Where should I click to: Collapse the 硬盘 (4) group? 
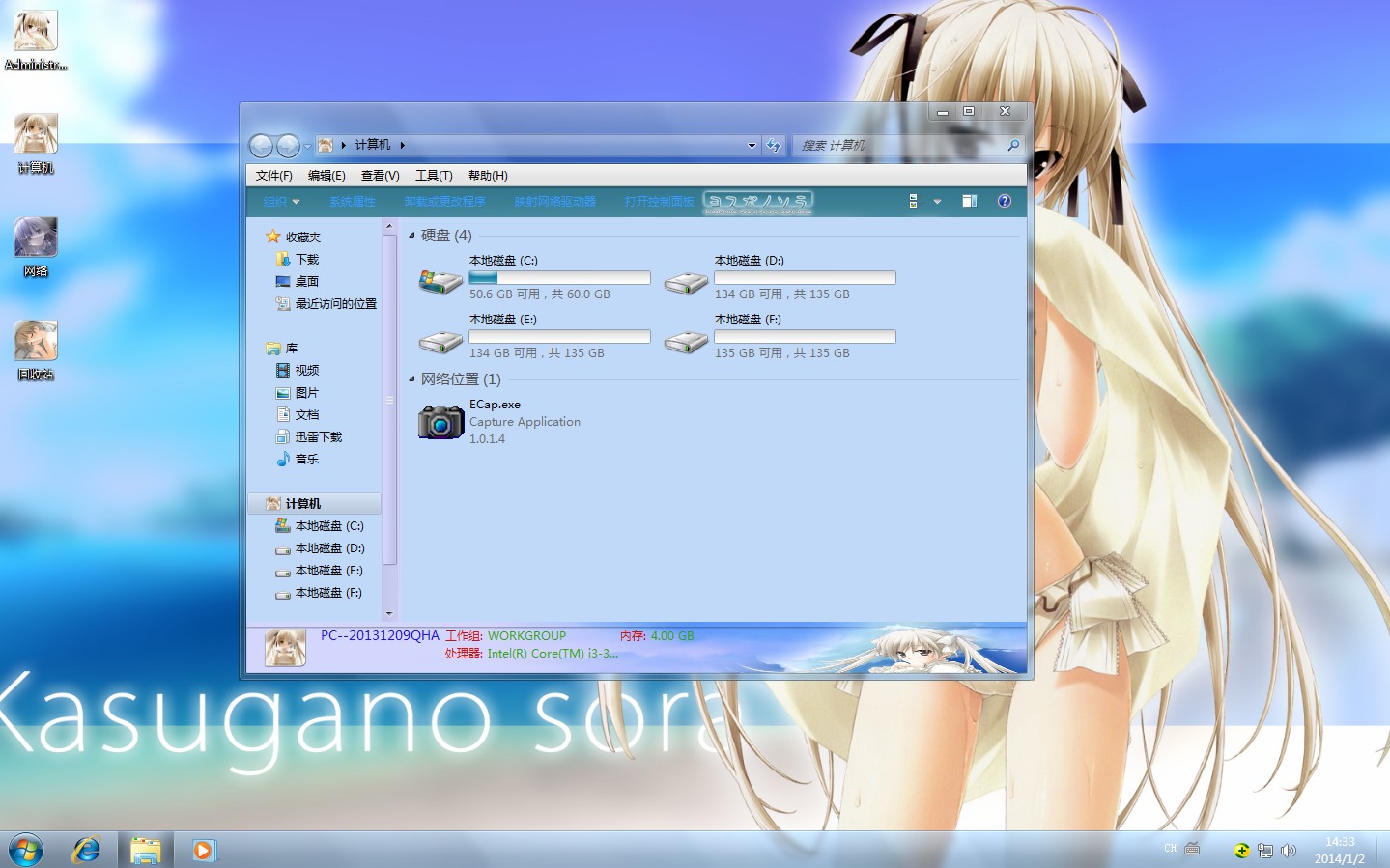(x=412, y=236)
